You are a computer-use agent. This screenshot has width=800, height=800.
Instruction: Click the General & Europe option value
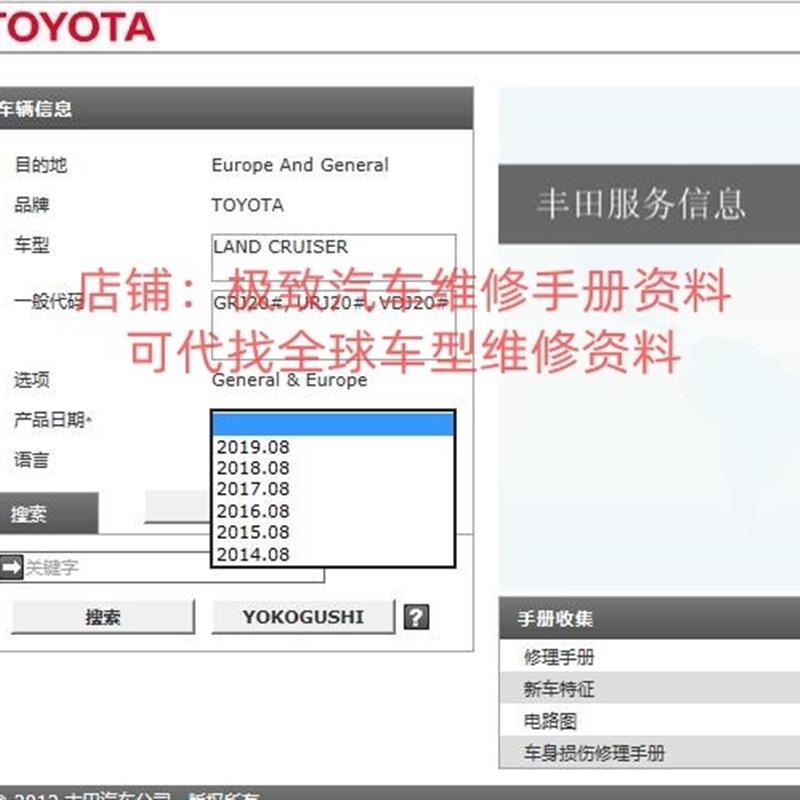[289, 380]
